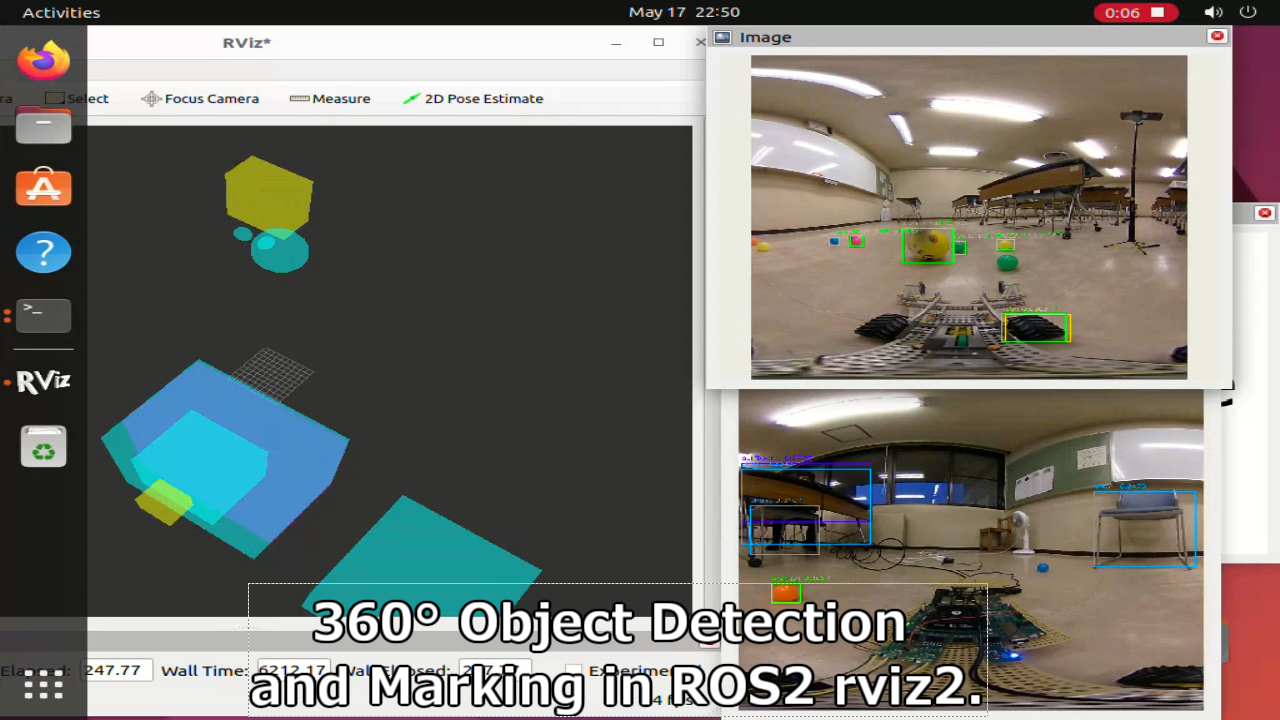Activate the Measure tool in RViz
The height and width of the screenshot is (720, 1280).
[330, 99]
